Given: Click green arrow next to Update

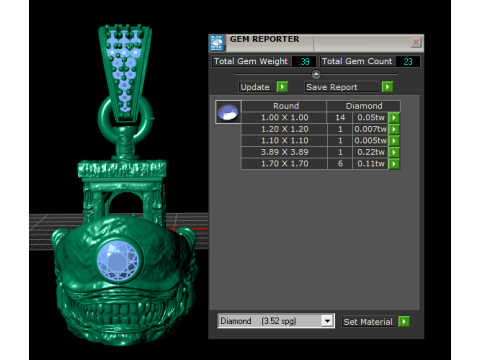Looking at the screenshot, I should 282,87.
